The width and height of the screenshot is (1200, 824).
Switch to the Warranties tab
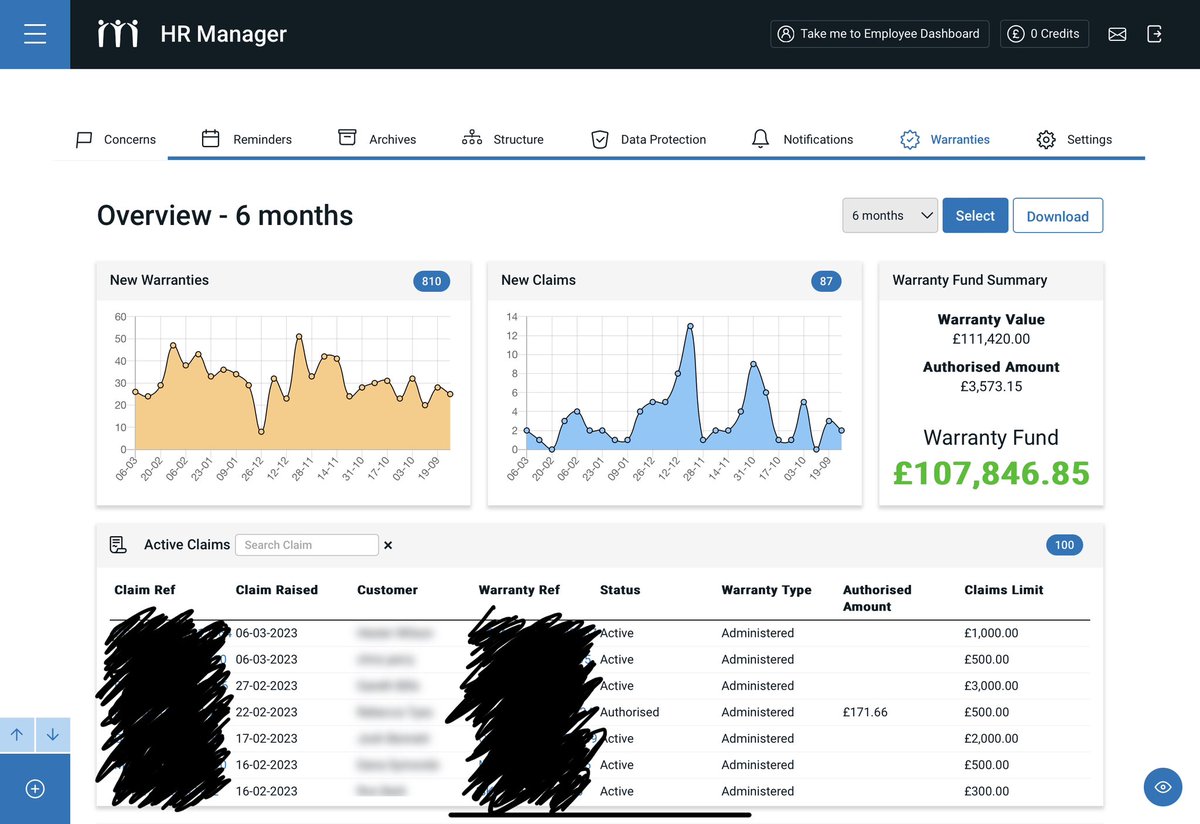coord(945,139)
